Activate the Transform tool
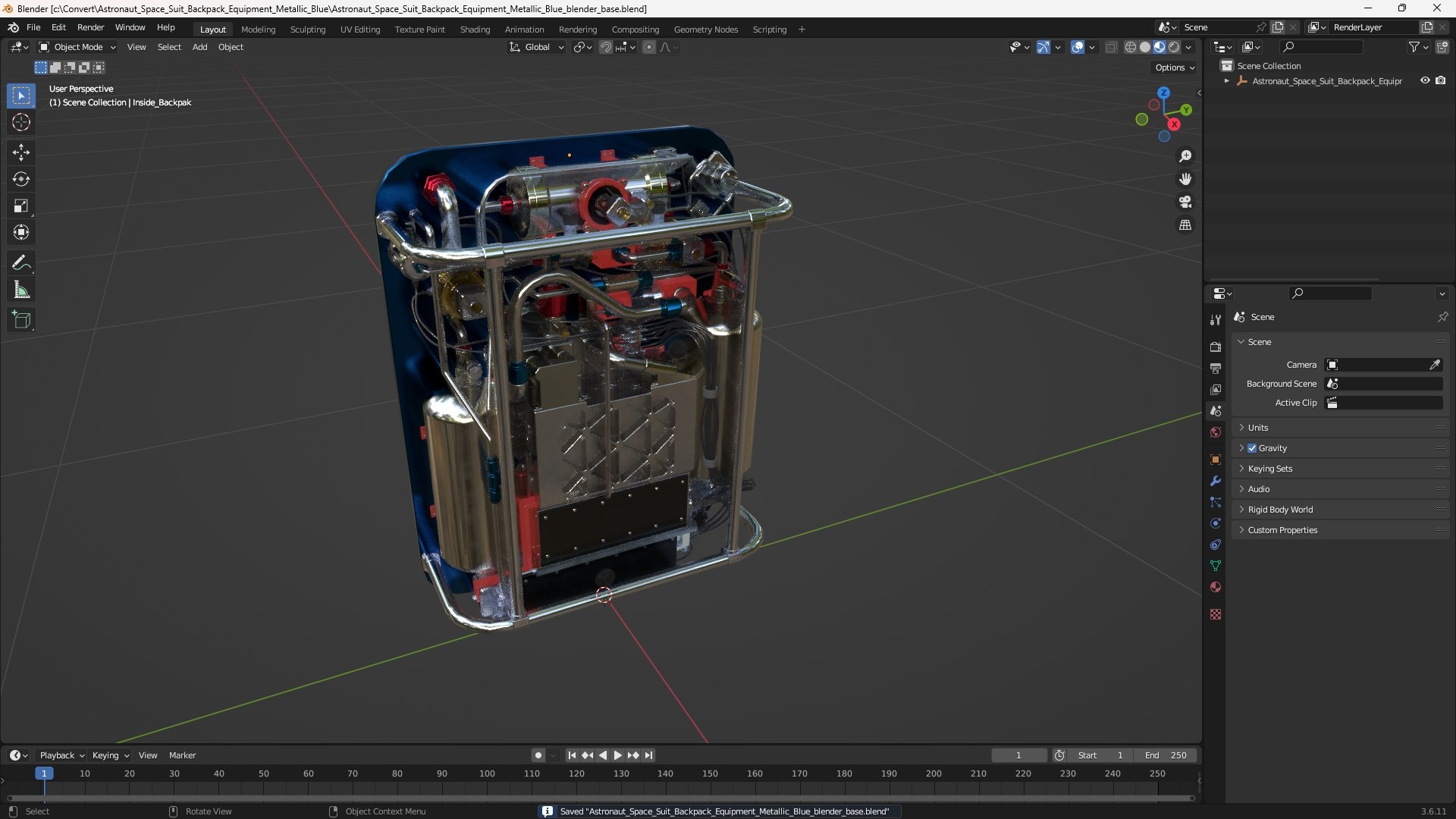 (21, 232)
